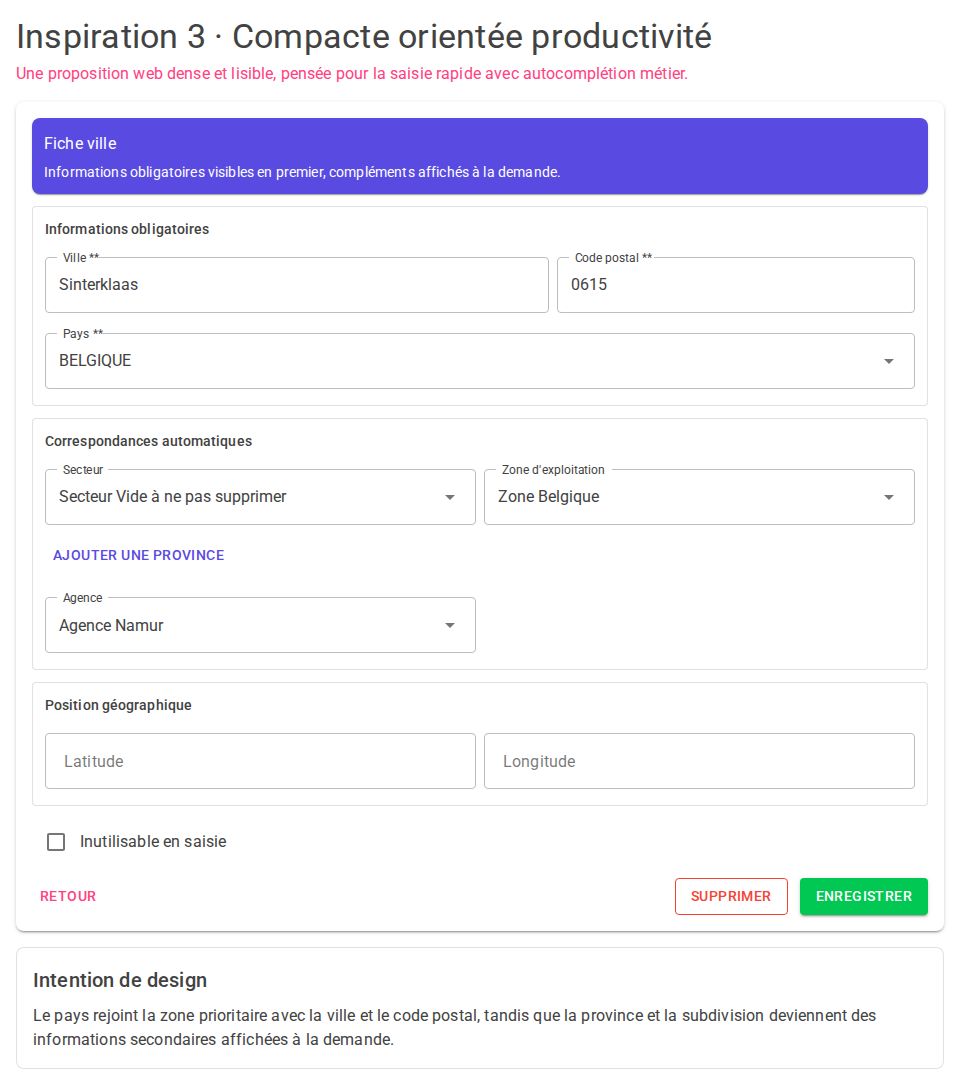Click the Agence dropdown arrow icon

tap(449, 625)
